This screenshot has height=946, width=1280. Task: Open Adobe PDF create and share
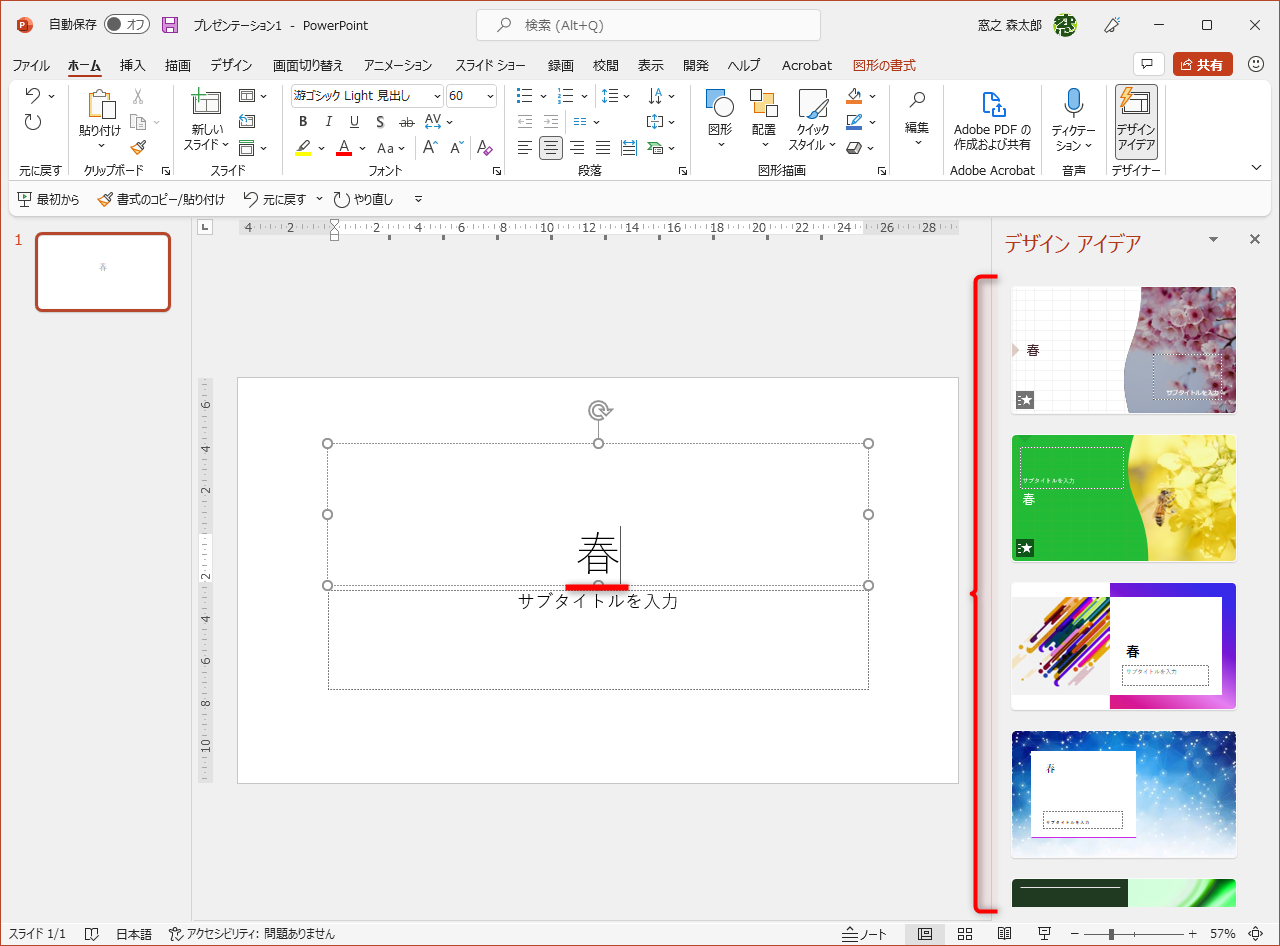click(992, 120)
